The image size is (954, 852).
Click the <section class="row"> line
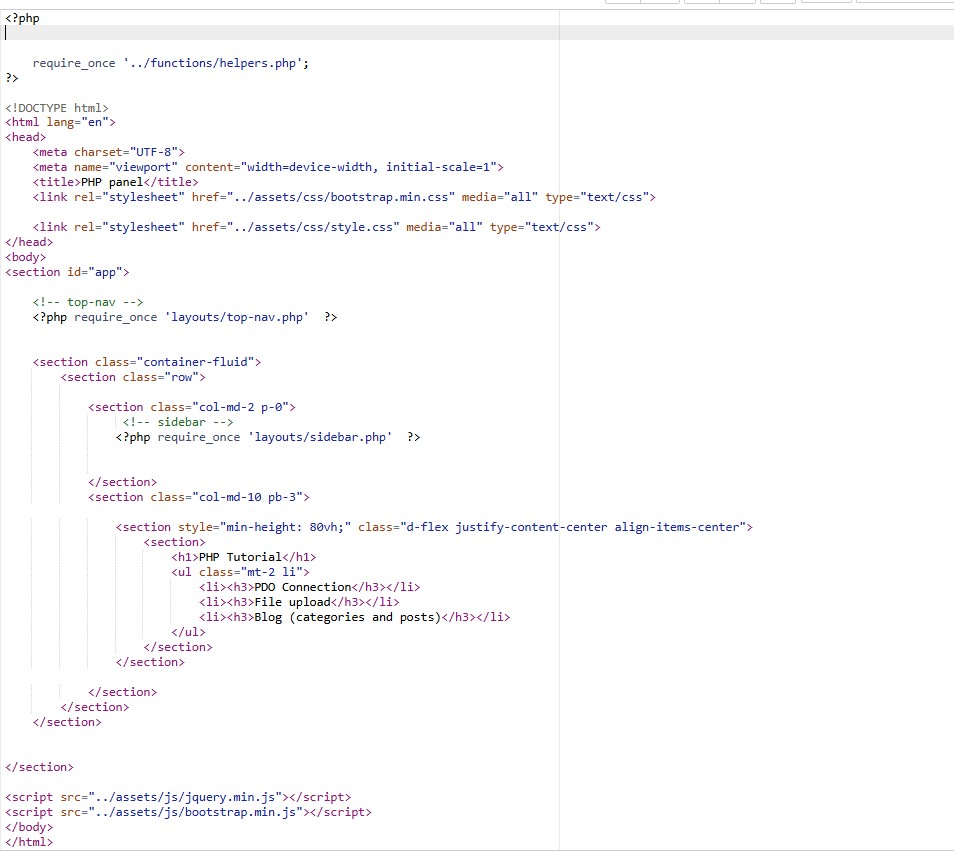coord(133,377)
